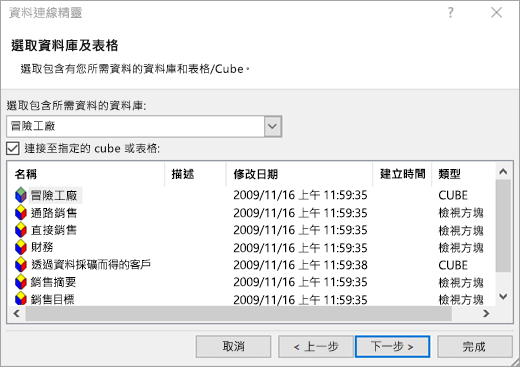This screenshot has width=520, height=367.
Task: Click the cube icon beside 冒險工廠 row
Action: pyautogui.click(x=21, y=195)
